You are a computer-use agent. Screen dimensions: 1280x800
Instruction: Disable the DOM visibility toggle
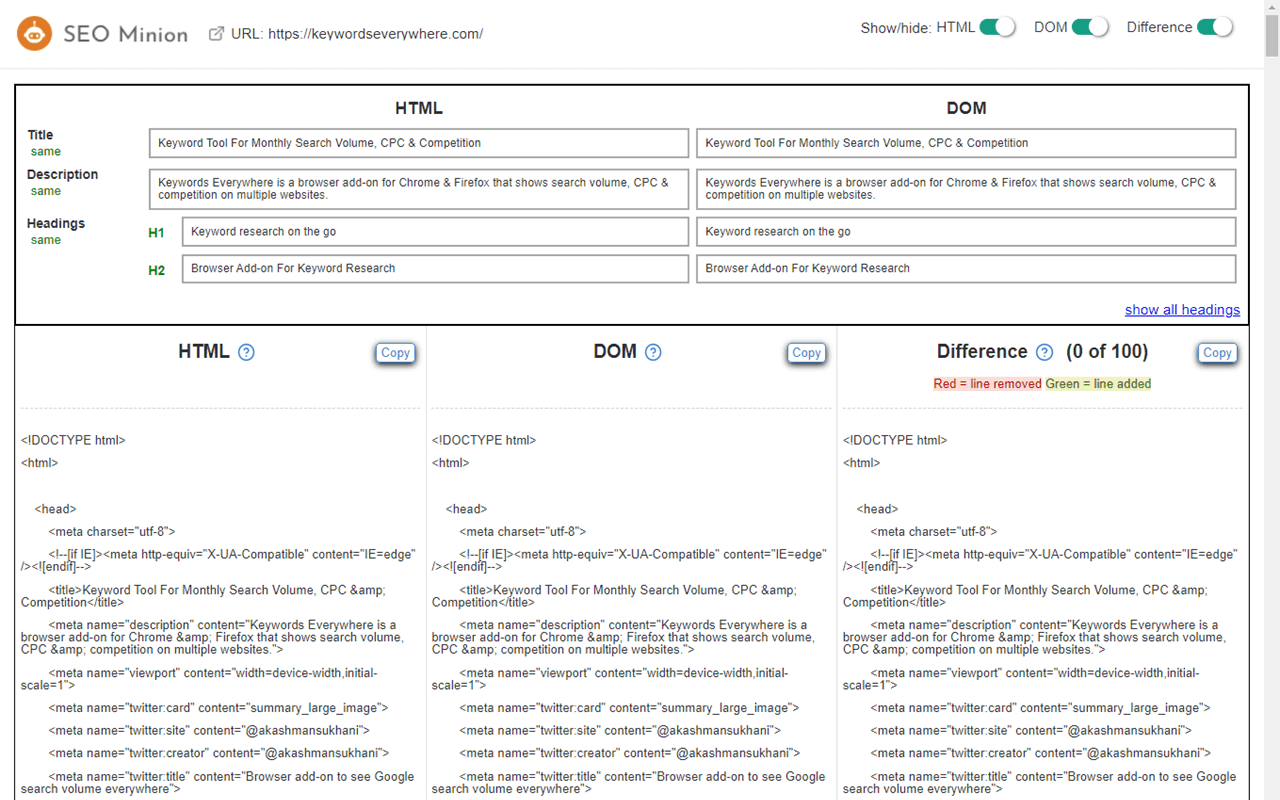tap(1086, 27)
